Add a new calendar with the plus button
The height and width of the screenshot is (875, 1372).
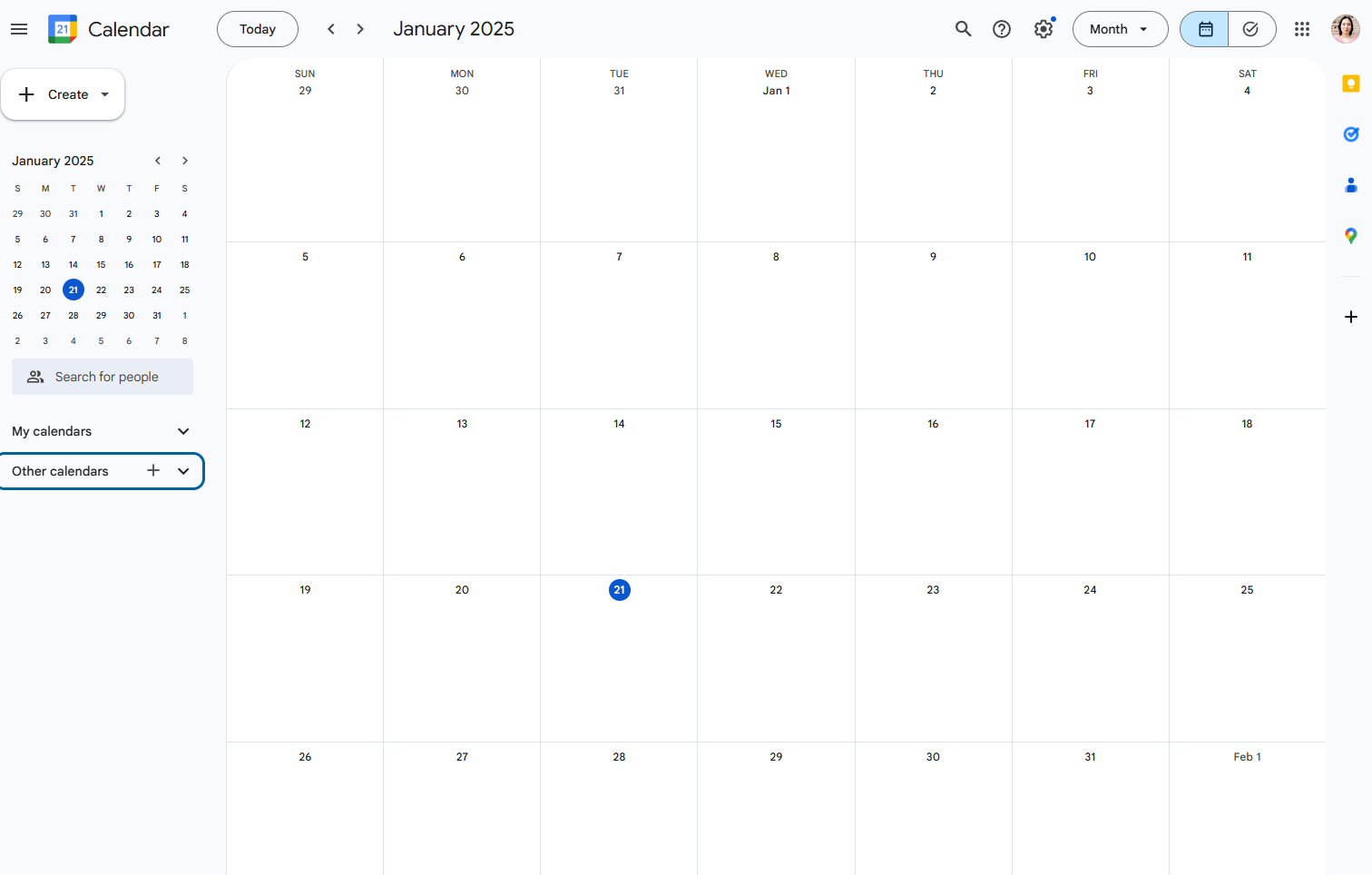point(152,471)
